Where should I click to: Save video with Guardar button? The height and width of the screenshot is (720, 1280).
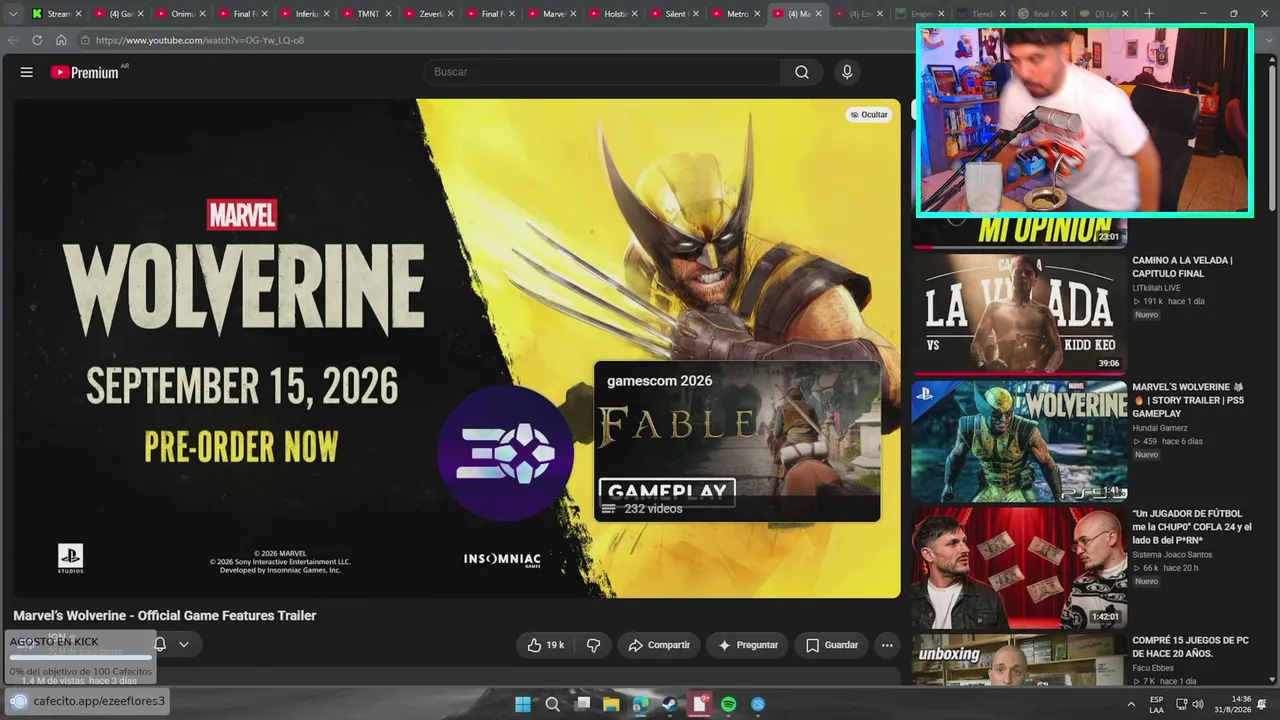click(831, 645)
